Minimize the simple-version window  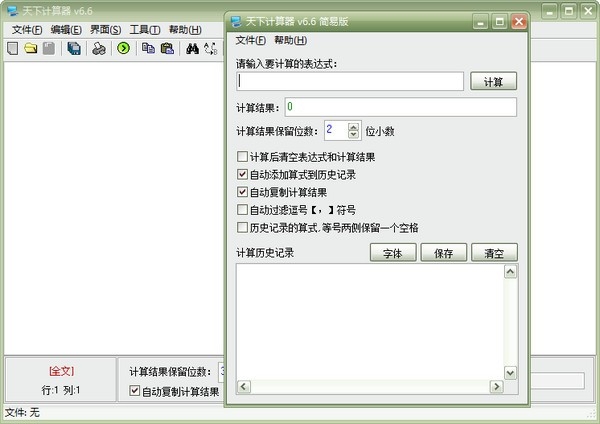pos(480,21)
